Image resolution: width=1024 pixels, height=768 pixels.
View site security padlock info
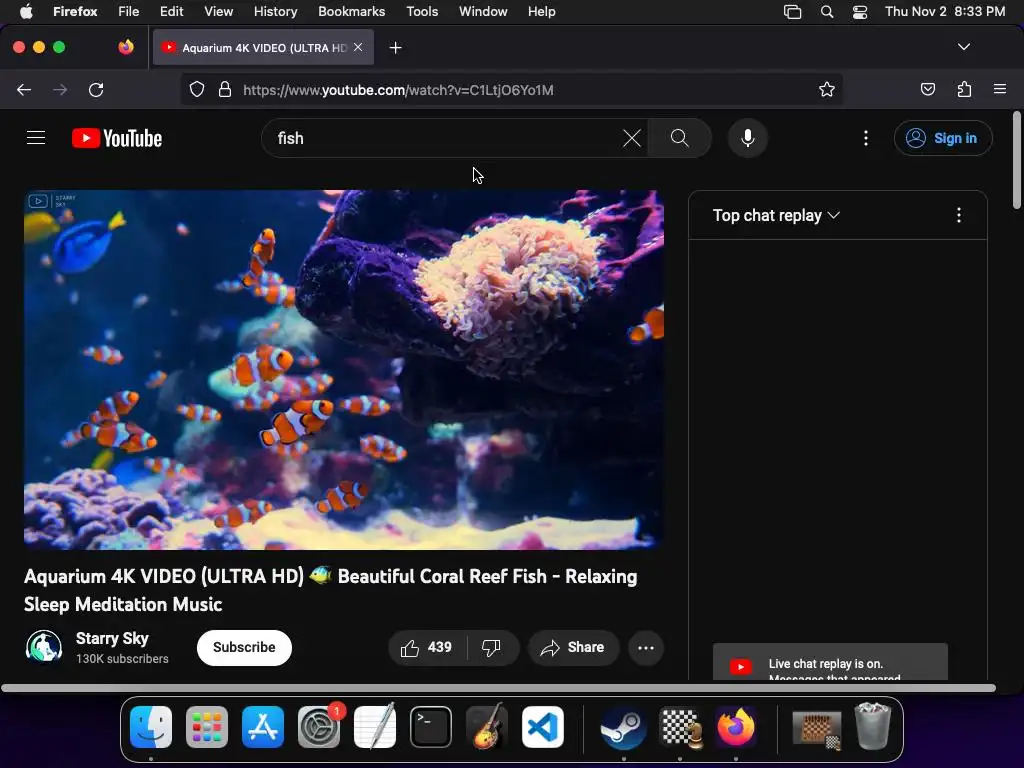(225, 89)
